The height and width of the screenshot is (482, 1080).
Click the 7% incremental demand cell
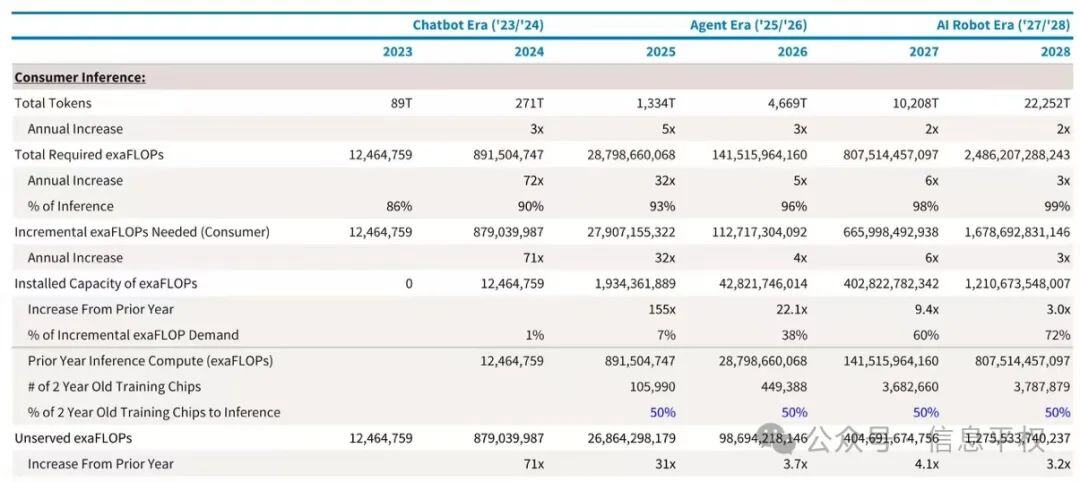point(665,335)
